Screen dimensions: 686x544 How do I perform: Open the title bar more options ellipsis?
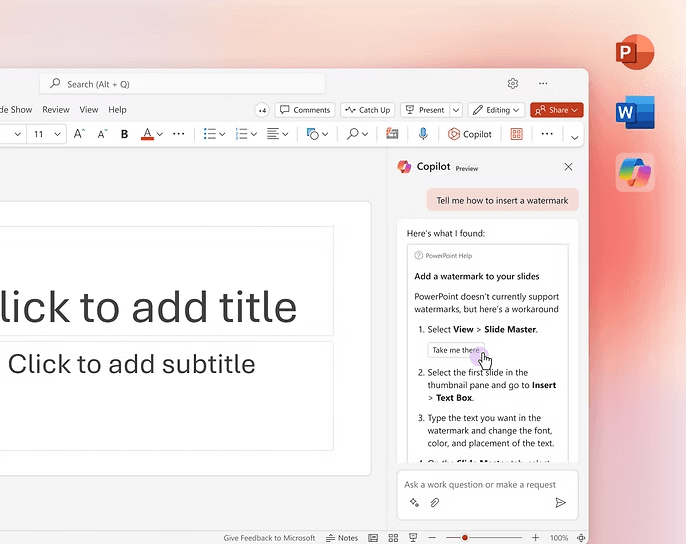pos(543,83)
